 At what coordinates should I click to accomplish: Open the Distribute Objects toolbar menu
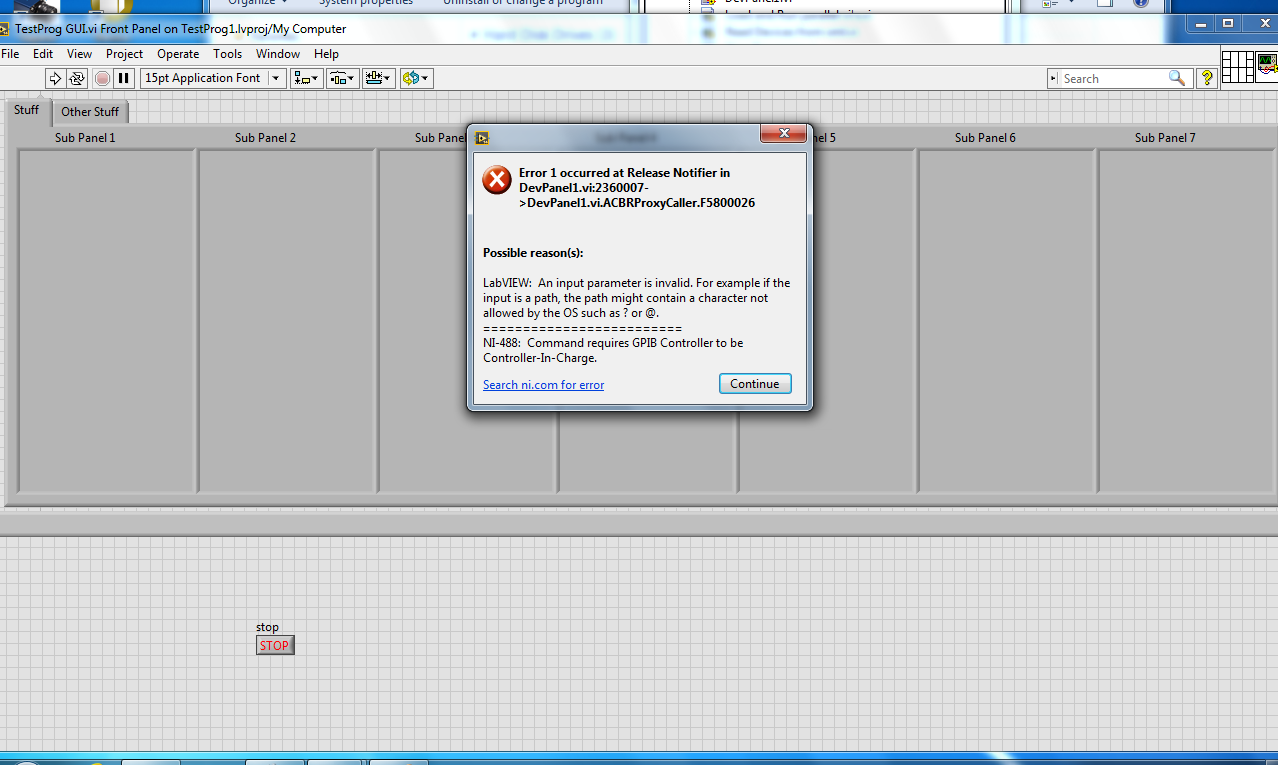(x=343, y=78)
